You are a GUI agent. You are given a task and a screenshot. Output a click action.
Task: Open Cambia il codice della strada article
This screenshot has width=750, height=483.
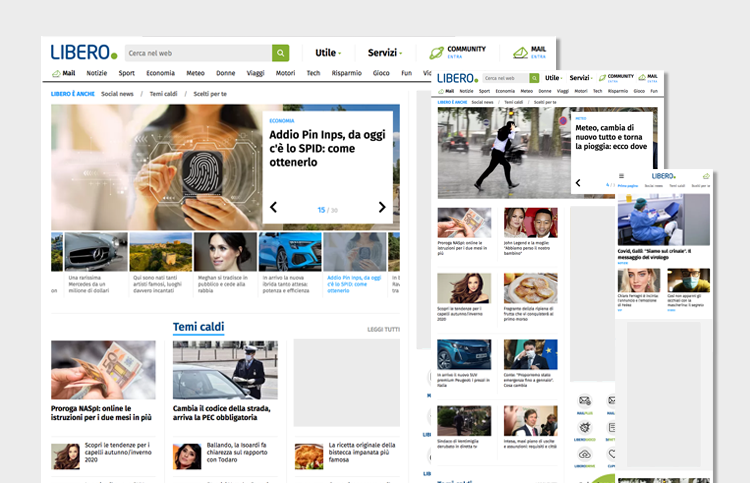pos(225,382)
